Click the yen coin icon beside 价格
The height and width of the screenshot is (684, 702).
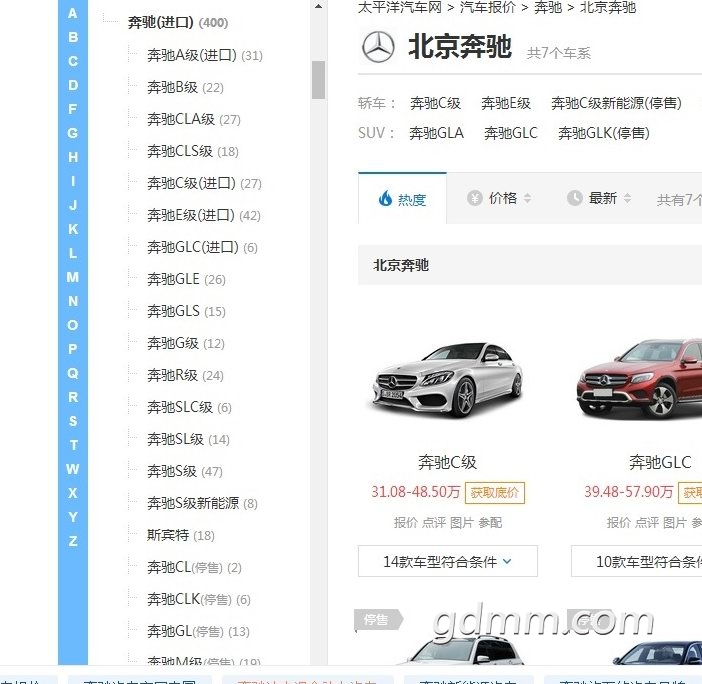[x=475, y=198]
